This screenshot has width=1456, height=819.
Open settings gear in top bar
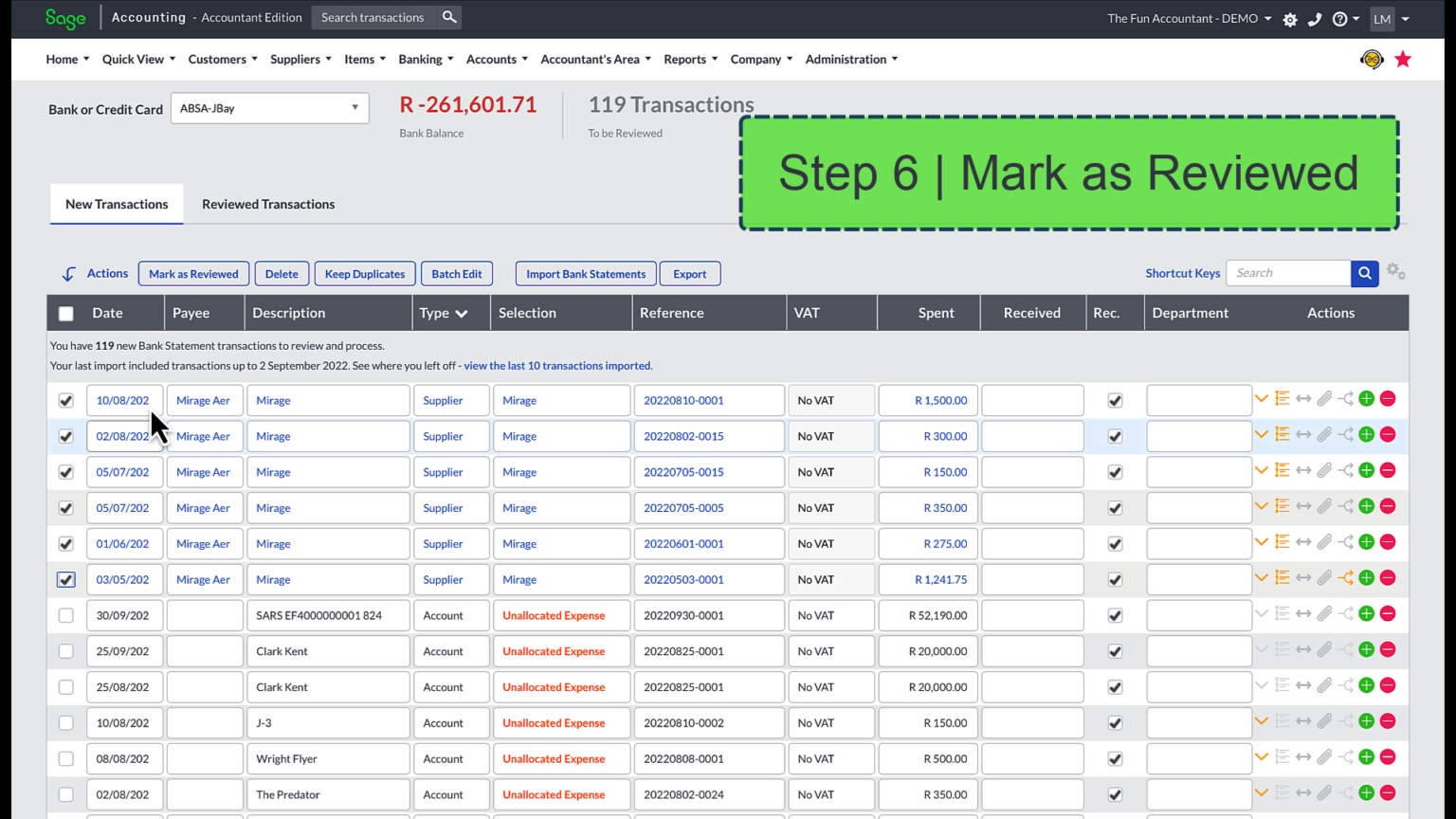[1290, 19]
